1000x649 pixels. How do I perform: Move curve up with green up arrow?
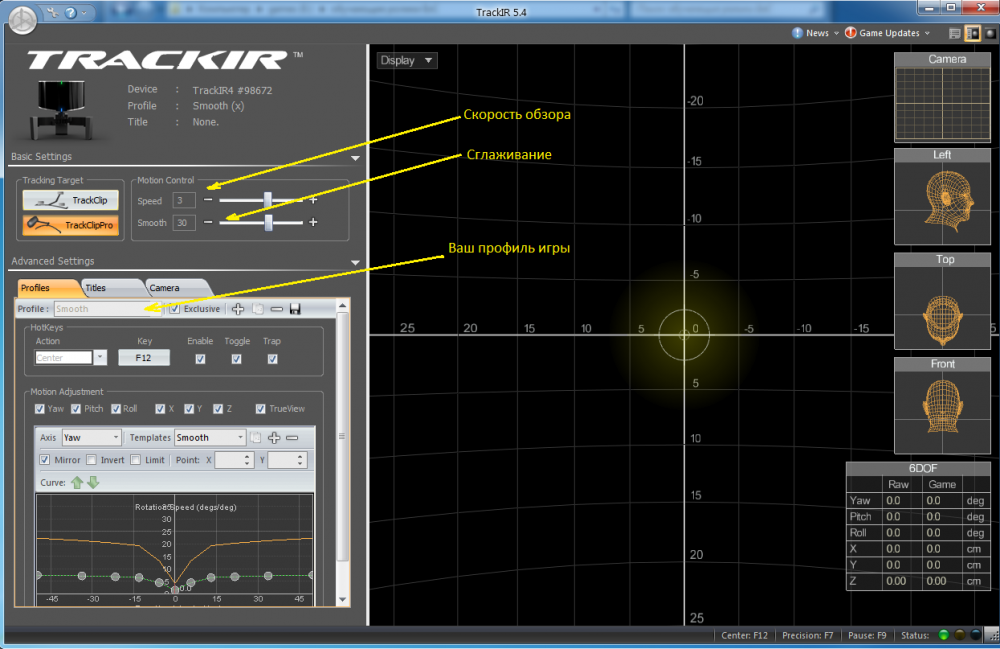click(x=76, y=482)
